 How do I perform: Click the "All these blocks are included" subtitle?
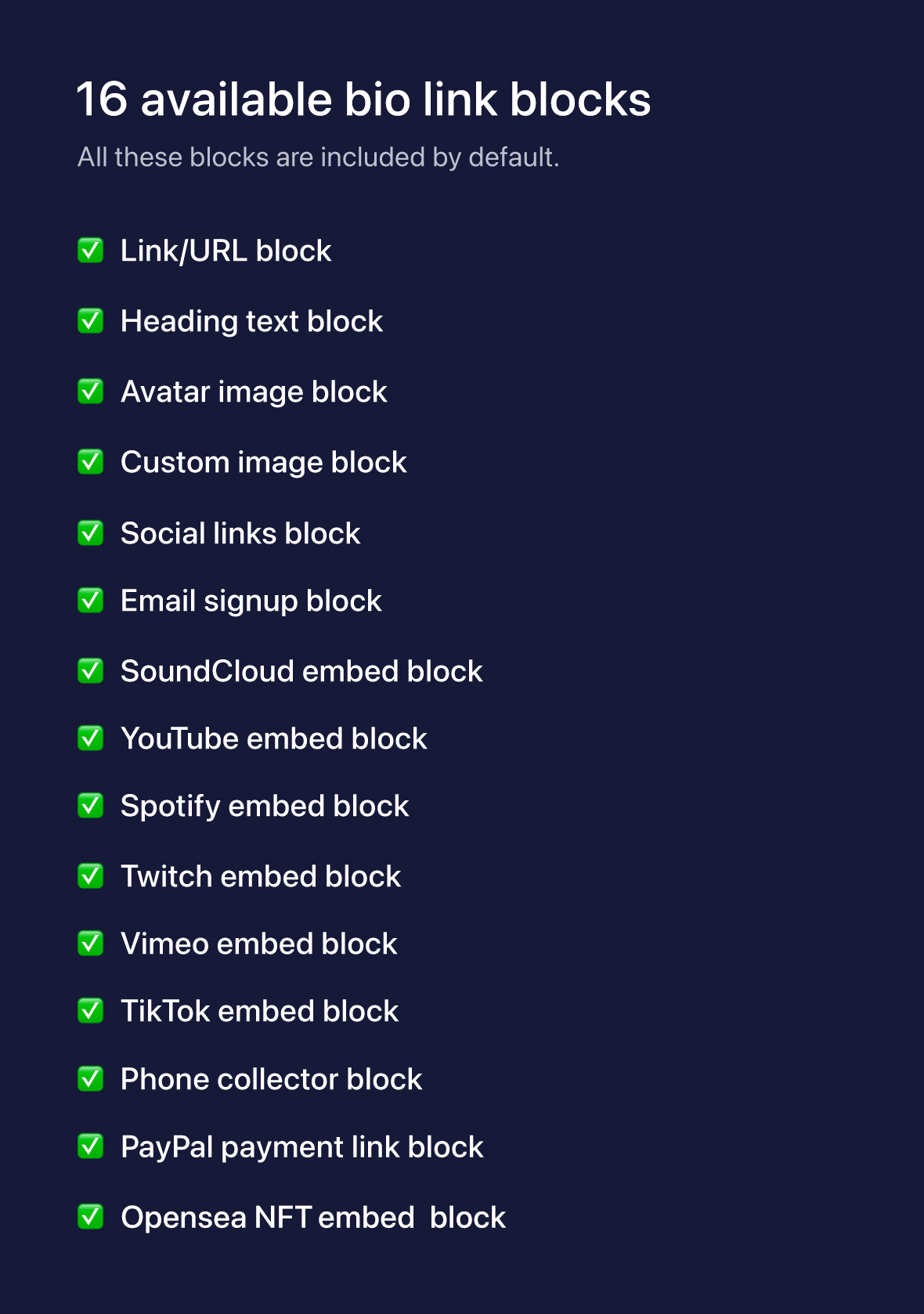point(318,157)
